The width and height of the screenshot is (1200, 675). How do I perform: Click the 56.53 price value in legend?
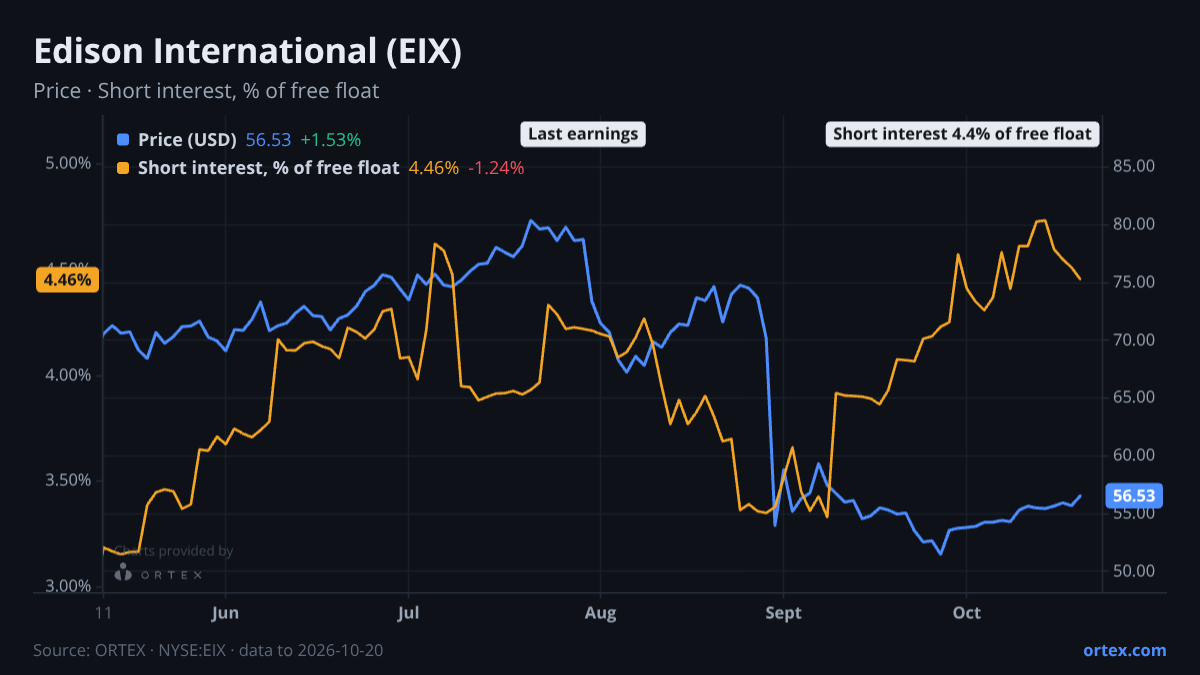[x=268, y=139]
